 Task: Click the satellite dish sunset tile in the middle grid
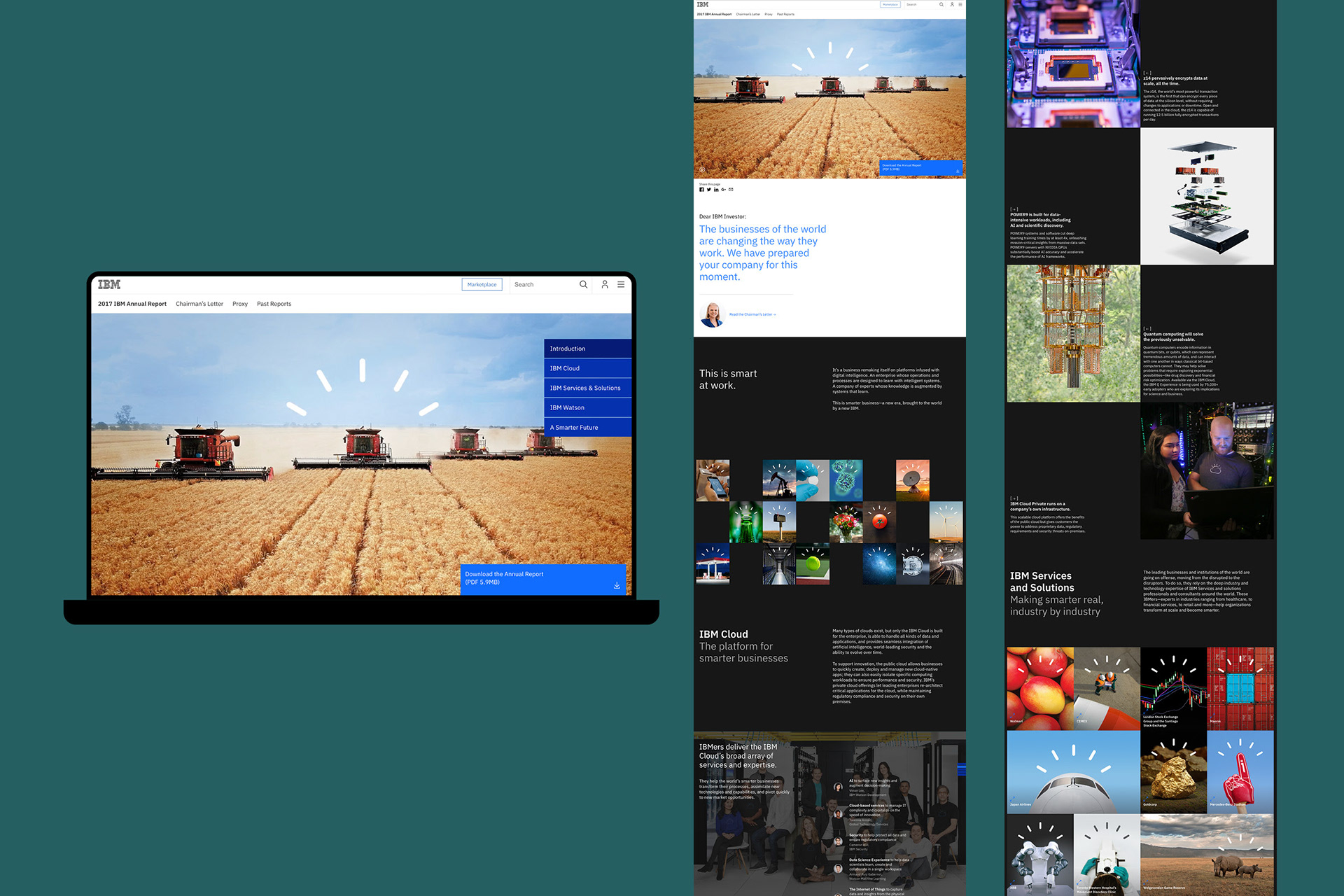913,480
